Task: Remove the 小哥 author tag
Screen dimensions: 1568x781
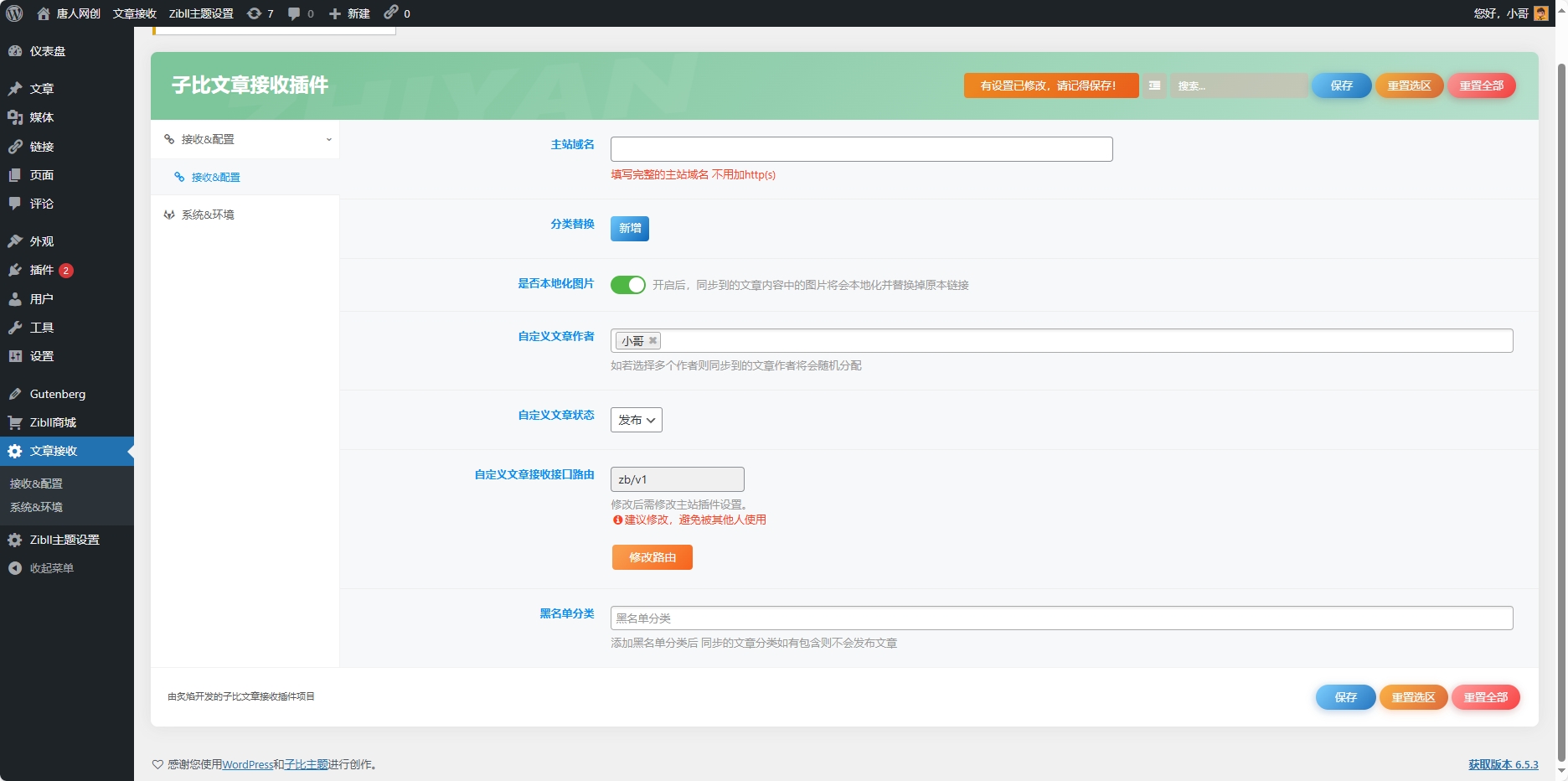Action: 652,340
